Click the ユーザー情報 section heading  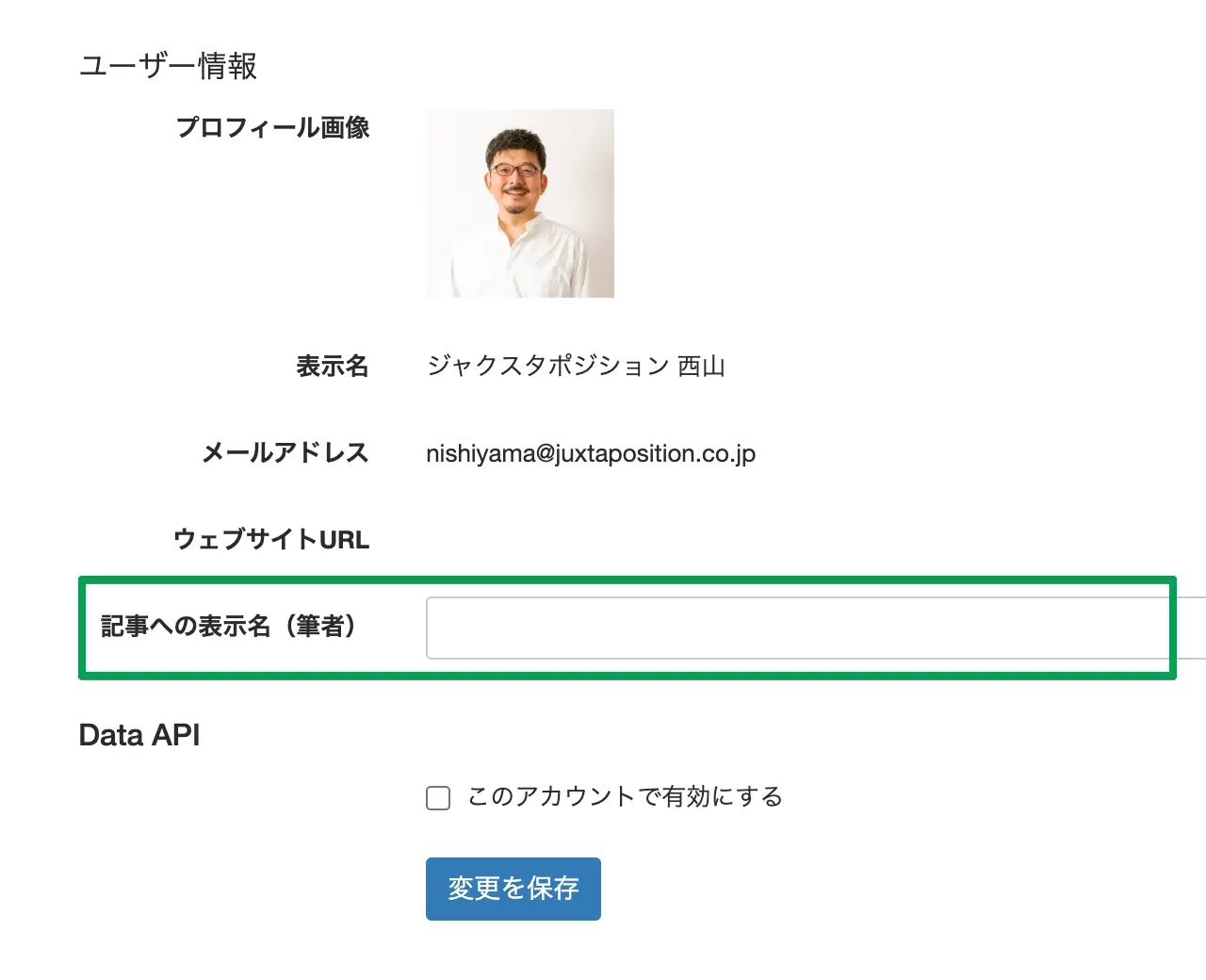point(168,67)
